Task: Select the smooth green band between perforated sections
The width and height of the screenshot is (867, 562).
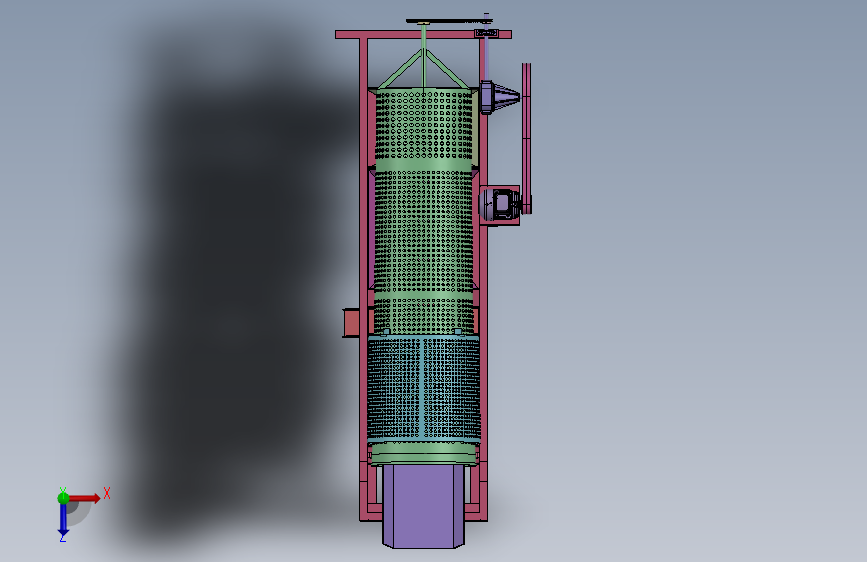Action: 424,164
